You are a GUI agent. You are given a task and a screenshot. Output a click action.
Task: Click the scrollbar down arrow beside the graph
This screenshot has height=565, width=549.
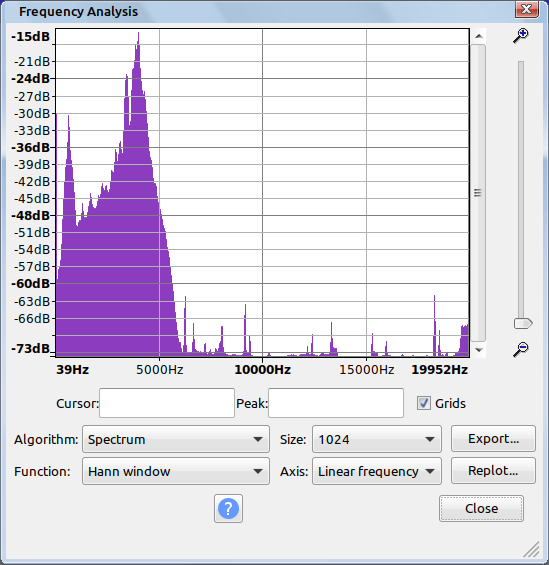pyautogui.click(x=478, y=350)
